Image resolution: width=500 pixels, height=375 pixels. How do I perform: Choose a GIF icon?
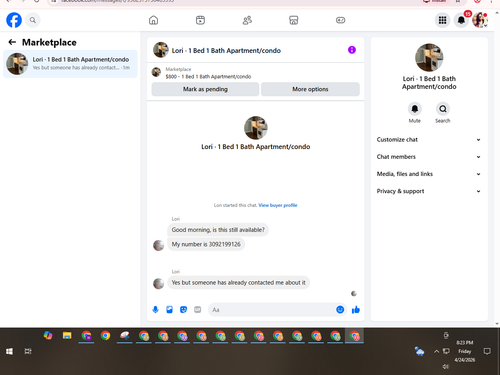(x=198, y=310)
